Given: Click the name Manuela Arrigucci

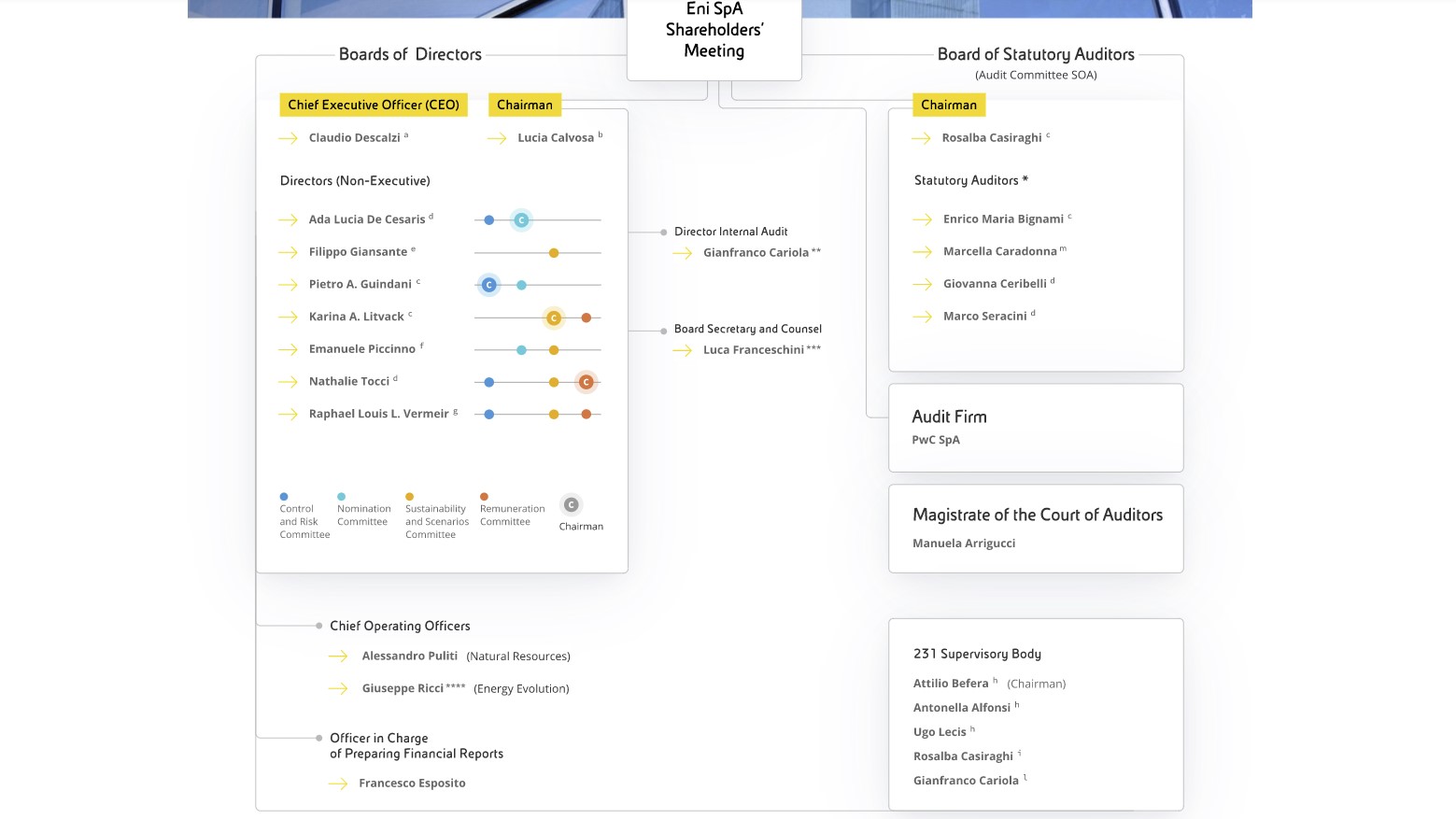Looking at the screenshot, I should tap(964, 544).
